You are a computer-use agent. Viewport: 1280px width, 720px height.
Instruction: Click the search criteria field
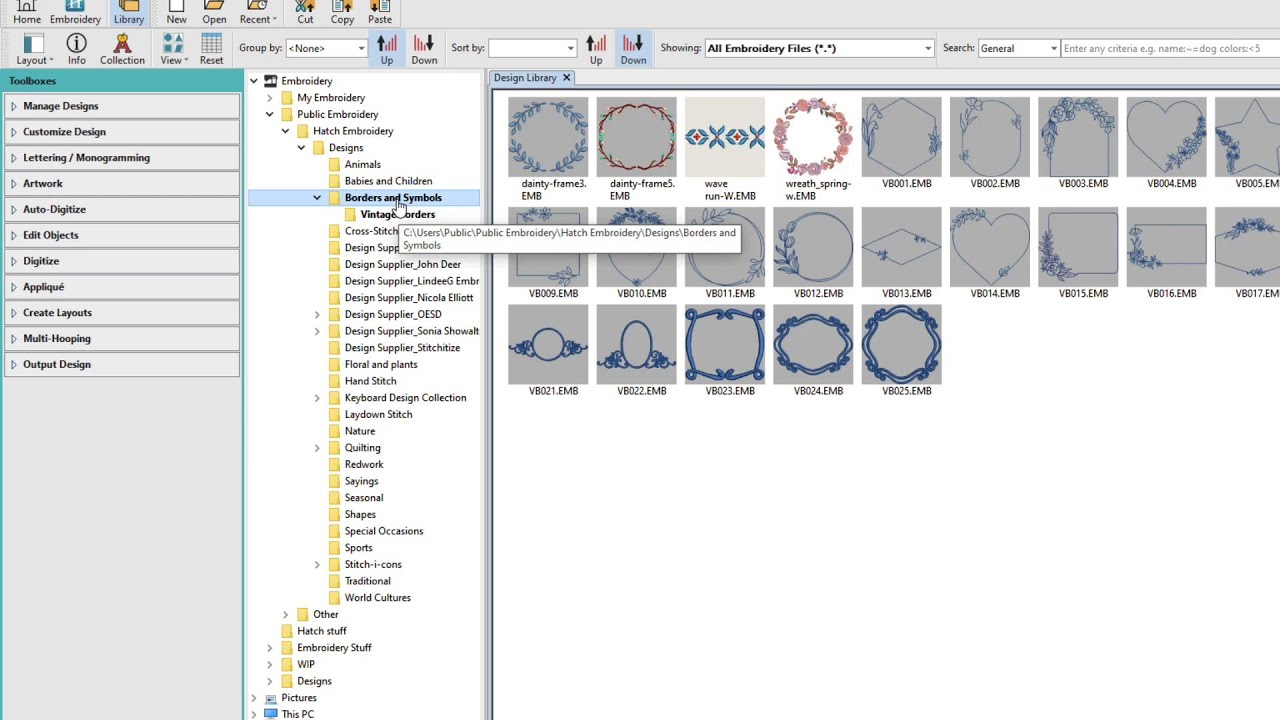click(1170, 48)
